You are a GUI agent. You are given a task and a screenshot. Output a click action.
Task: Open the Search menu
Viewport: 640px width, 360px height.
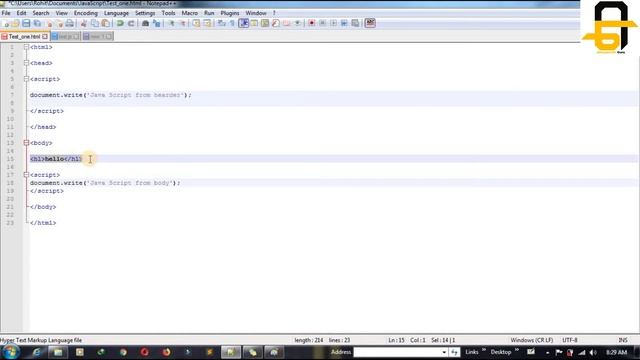[x=41, y=13]
